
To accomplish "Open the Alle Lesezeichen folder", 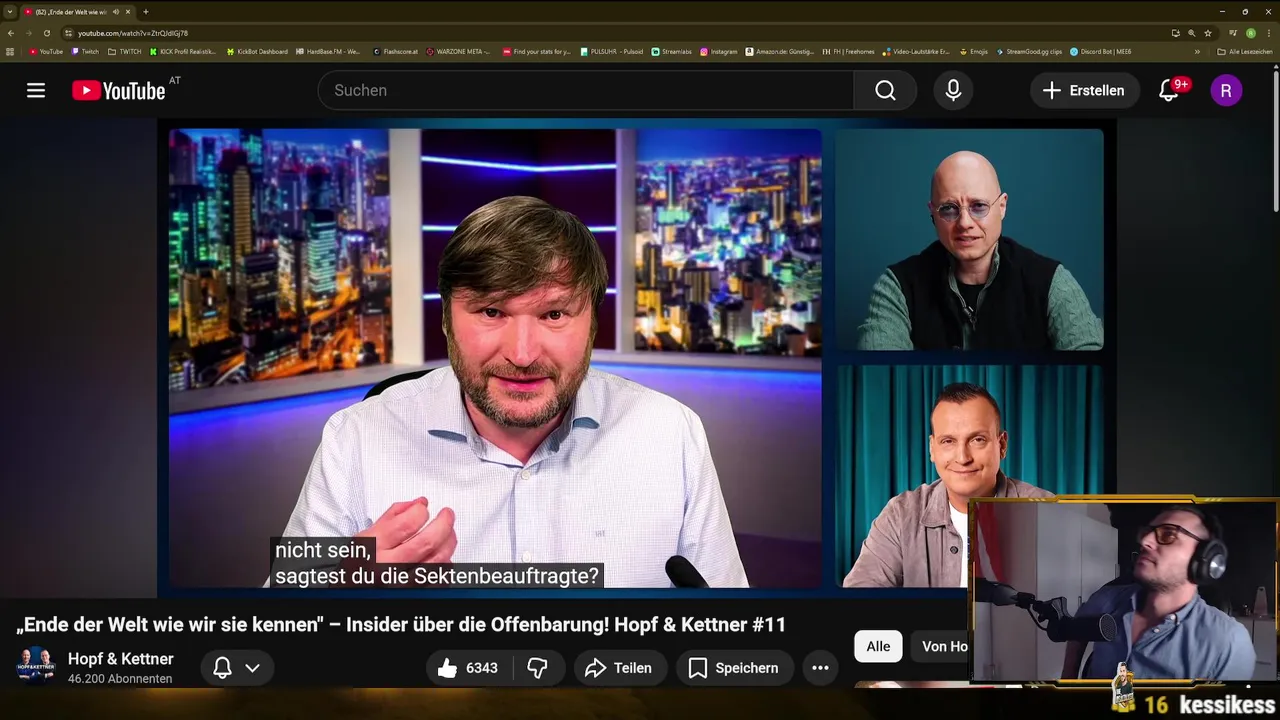I will (1245, 51).
